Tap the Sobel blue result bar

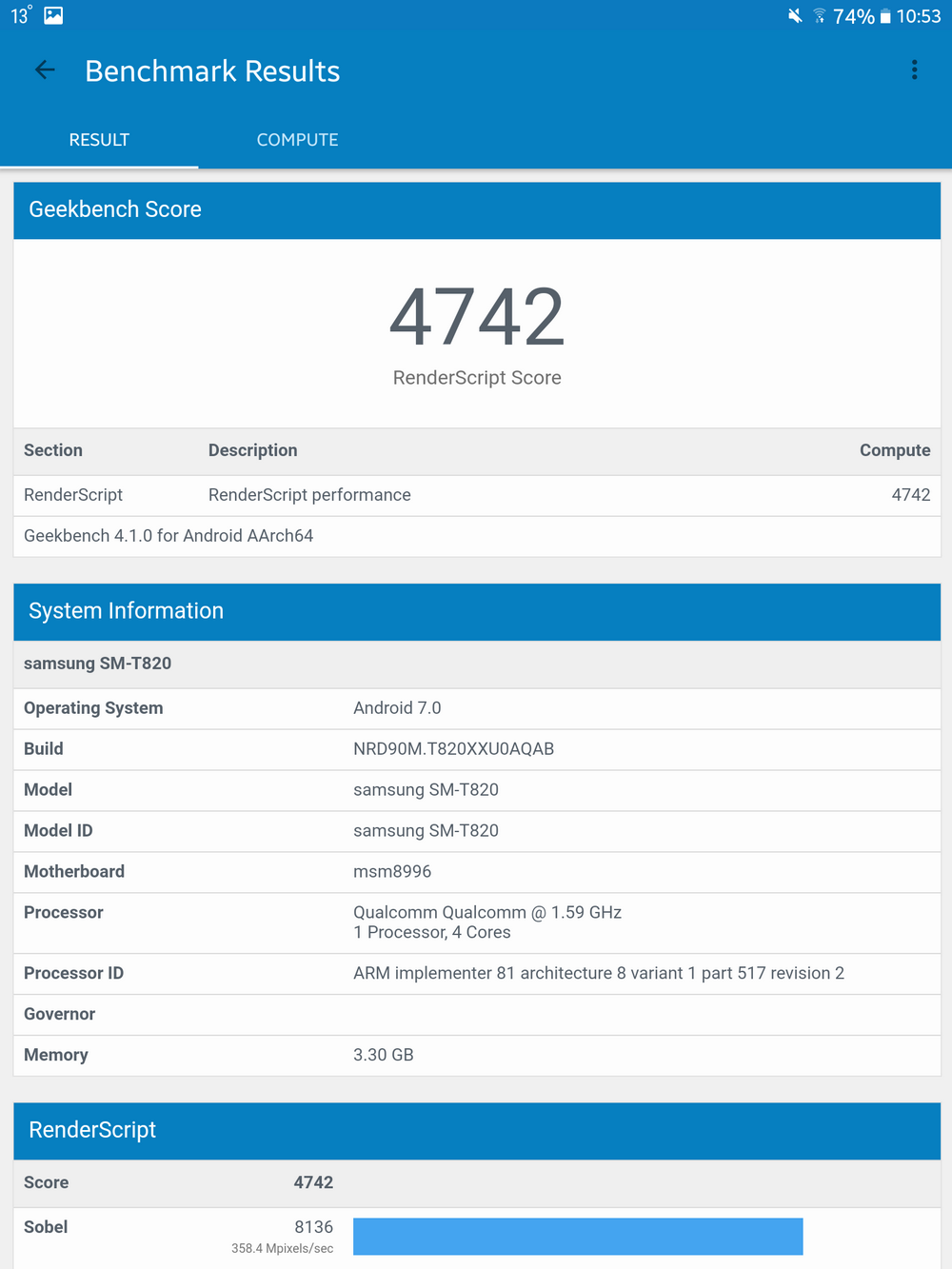[578, 1237]
